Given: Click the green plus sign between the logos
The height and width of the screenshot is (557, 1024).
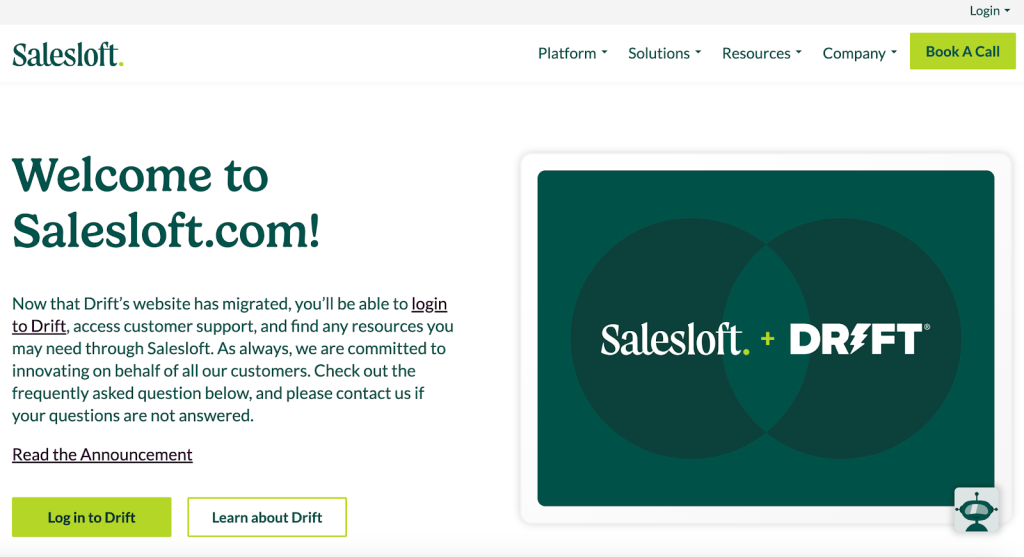Looking at the screenshot, I should [x=768, y=339].
